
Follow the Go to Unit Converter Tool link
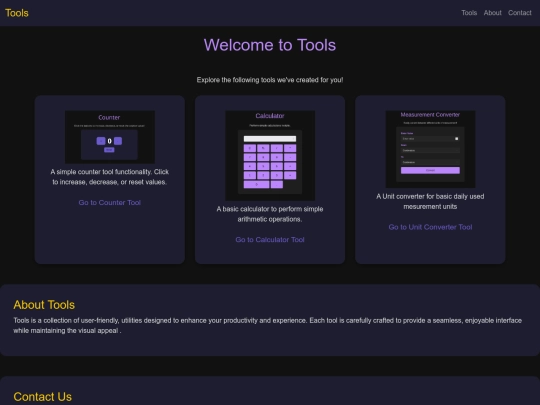coord(430,227)
